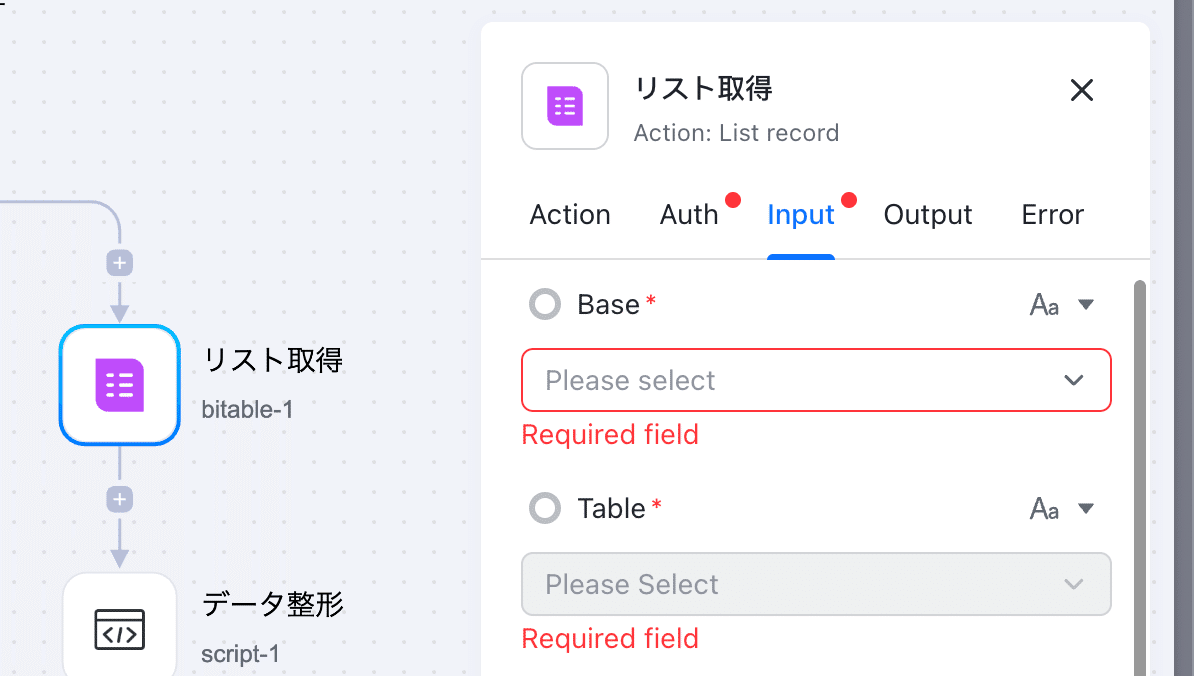Close the リスト取得 settings panel
This screenshot has width=1194, height=676.
(1081, 90)
